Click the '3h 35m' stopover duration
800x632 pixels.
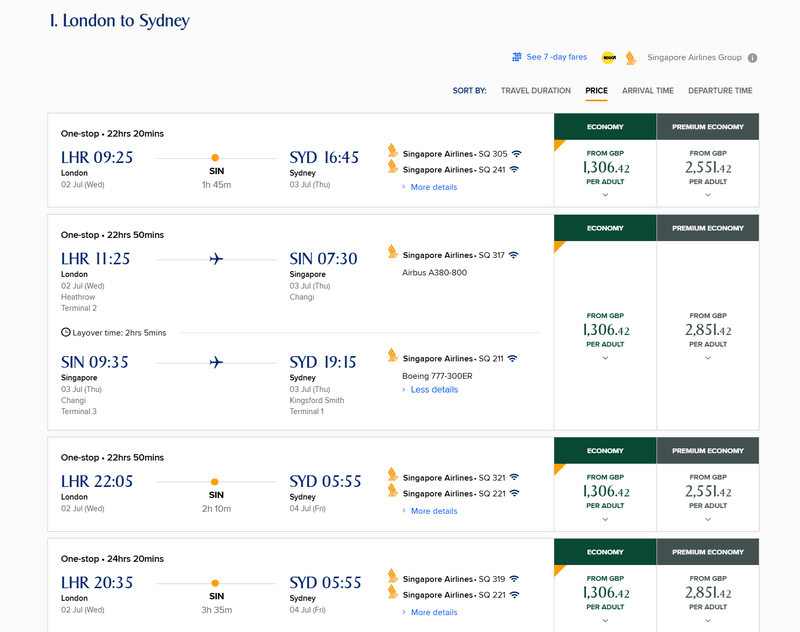pyautogui.click(x=216, y=610)
